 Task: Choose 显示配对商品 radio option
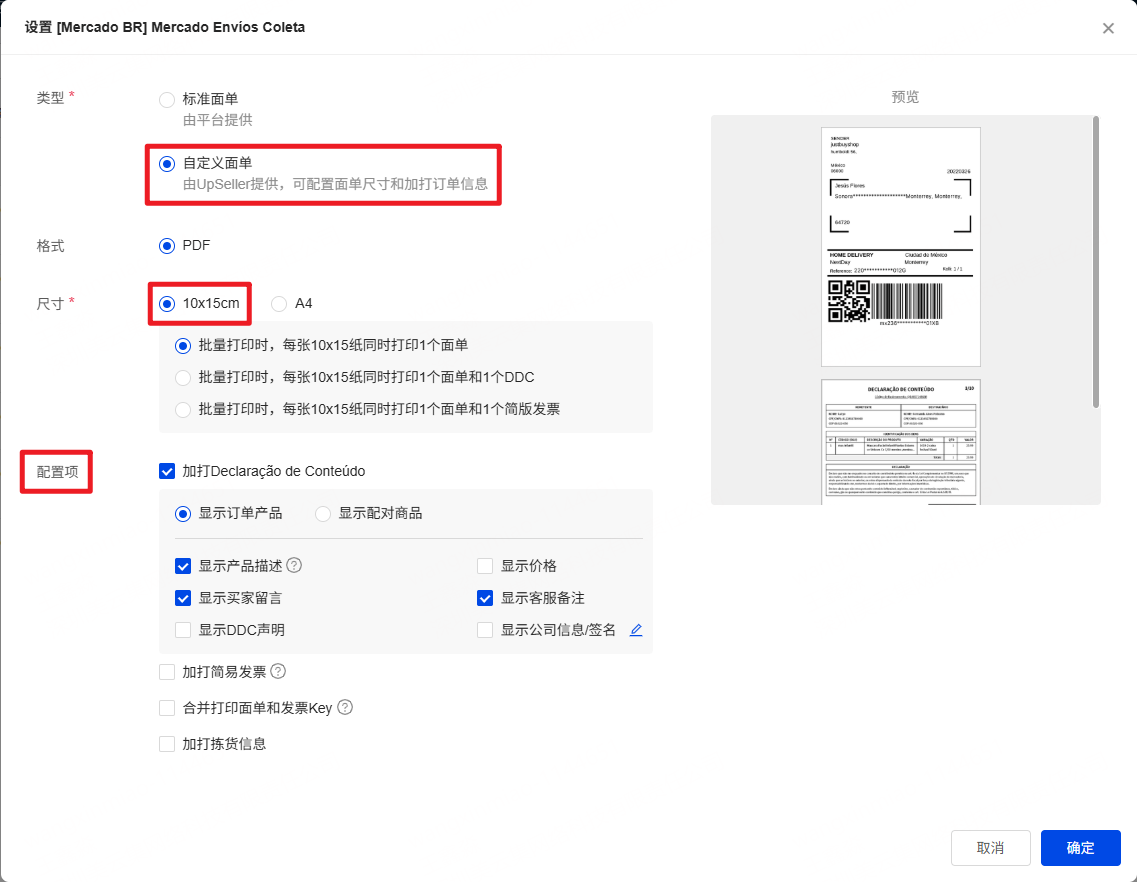coord(323,513)
